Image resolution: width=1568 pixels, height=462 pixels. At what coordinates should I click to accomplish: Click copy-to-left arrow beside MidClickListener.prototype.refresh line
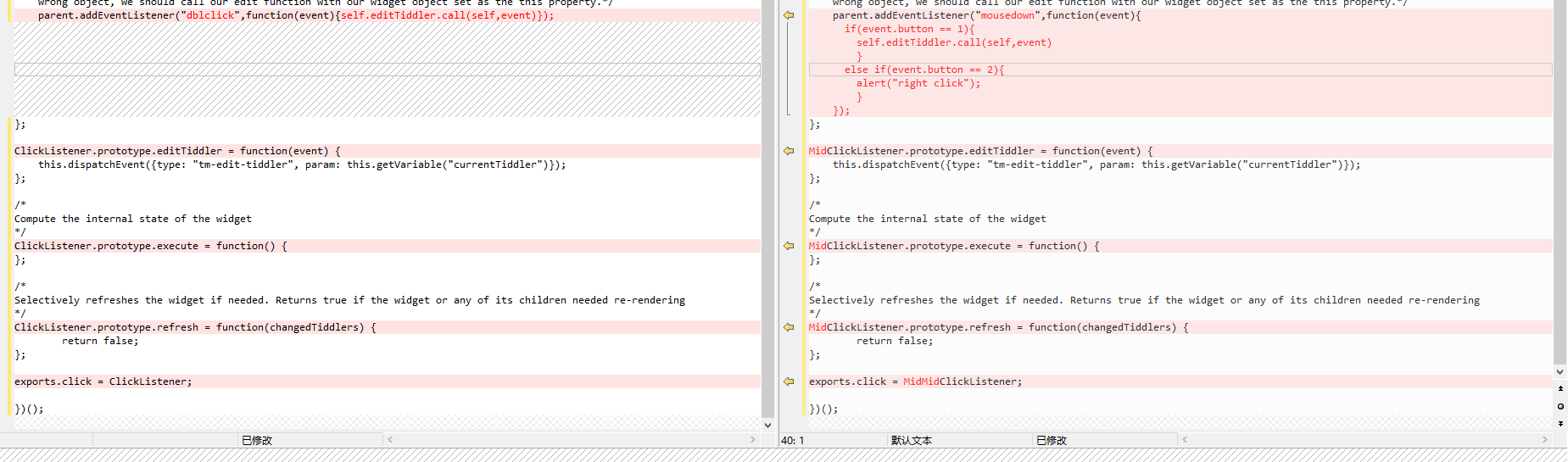pyautogui.click(x=789, y=327)
